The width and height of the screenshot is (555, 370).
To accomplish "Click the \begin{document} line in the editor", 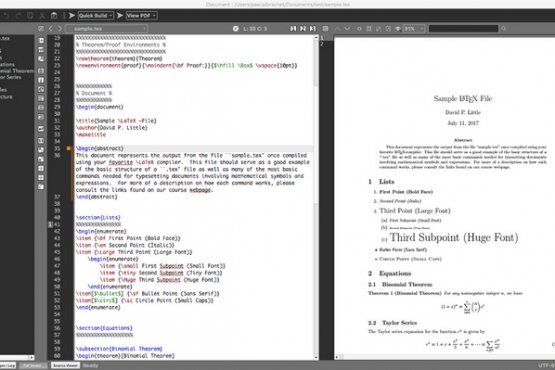I will 99,107.
